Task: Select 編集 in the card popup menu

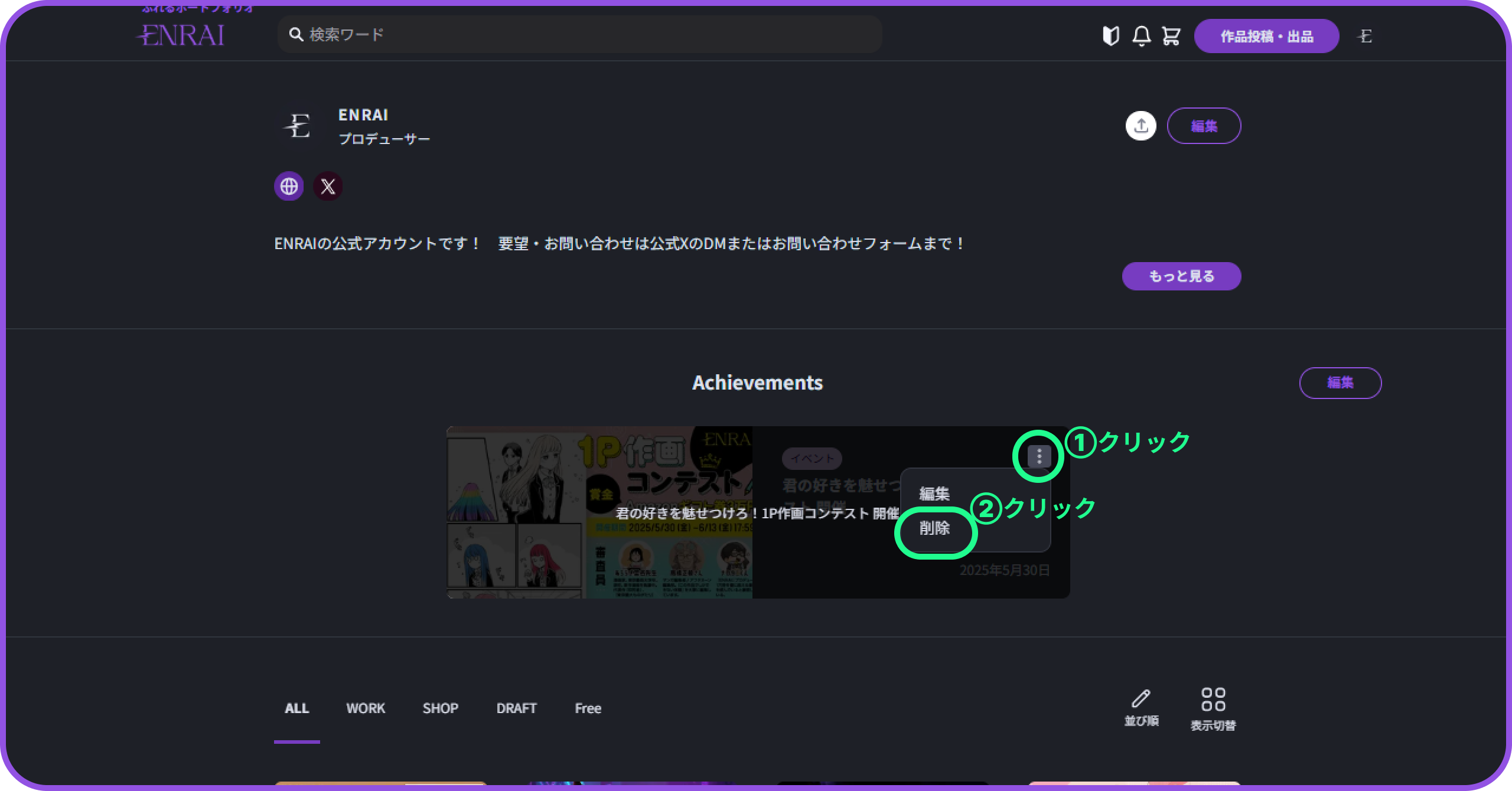Action: [934, 493]
